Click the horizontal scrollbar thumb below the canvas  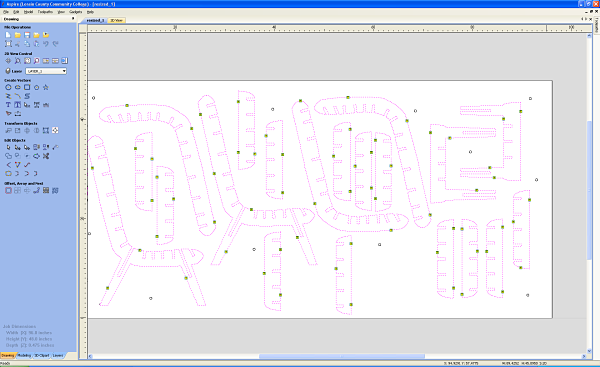coord(342,356)
